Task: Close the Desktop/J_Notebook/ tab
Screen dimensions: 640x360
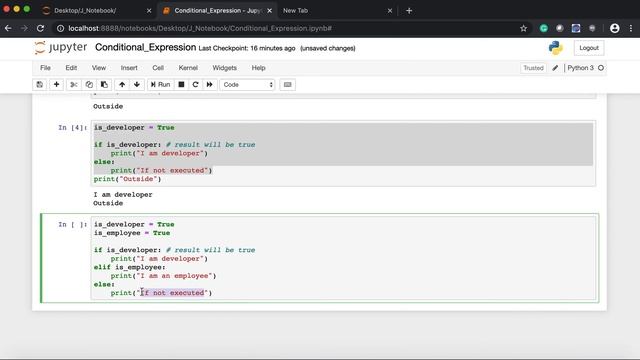Action: pos(149,11)
